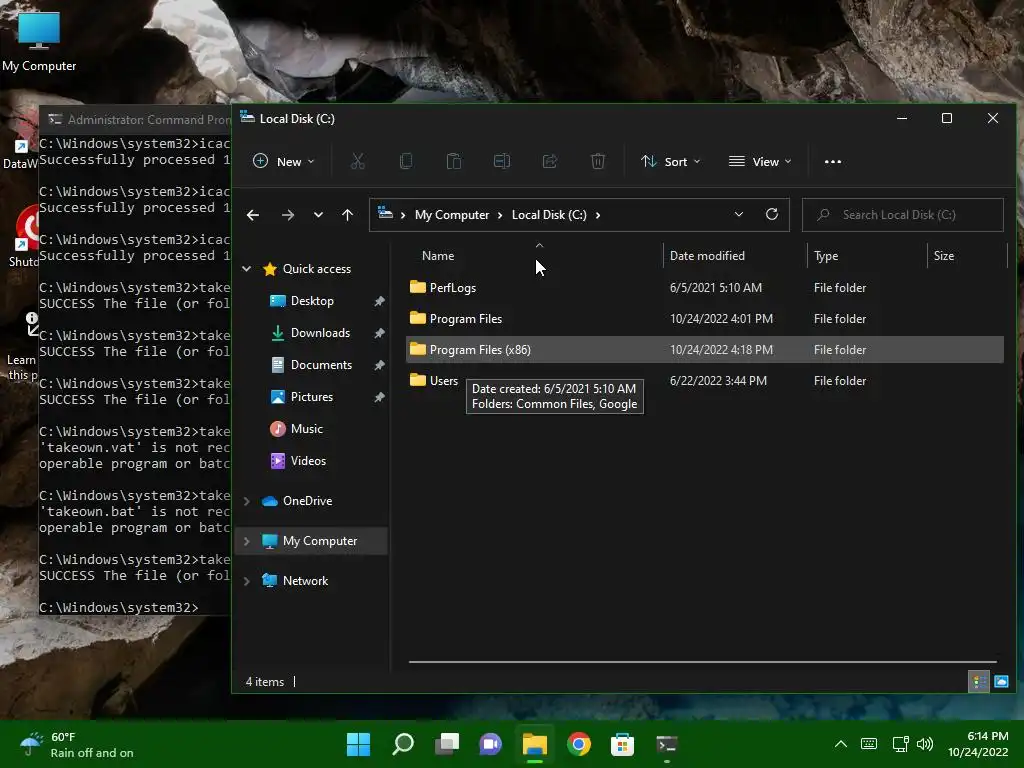Unpin Pictures using its pin icon
1024x768 pixels.
[x=379, y=397]
